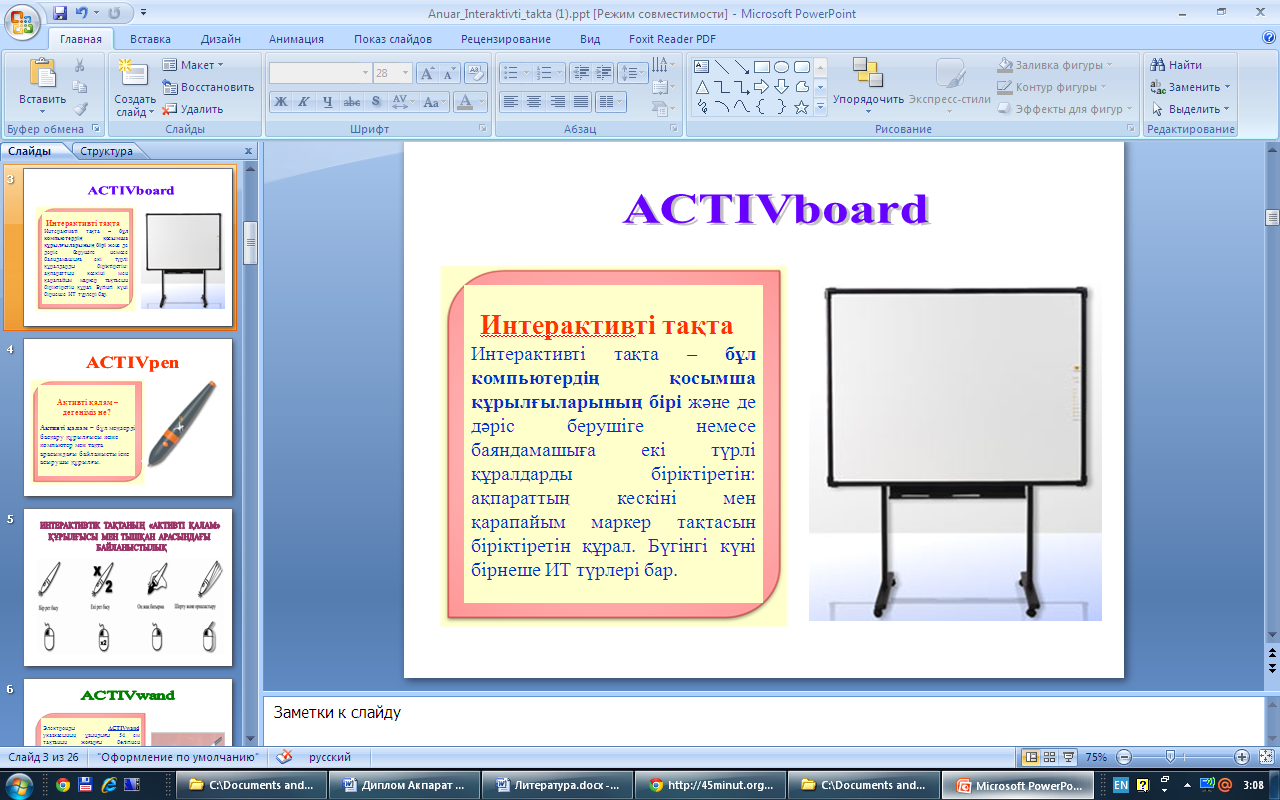Decrease font size with the small A icon
The image size is (1280, 800).
tap(447, 73)
